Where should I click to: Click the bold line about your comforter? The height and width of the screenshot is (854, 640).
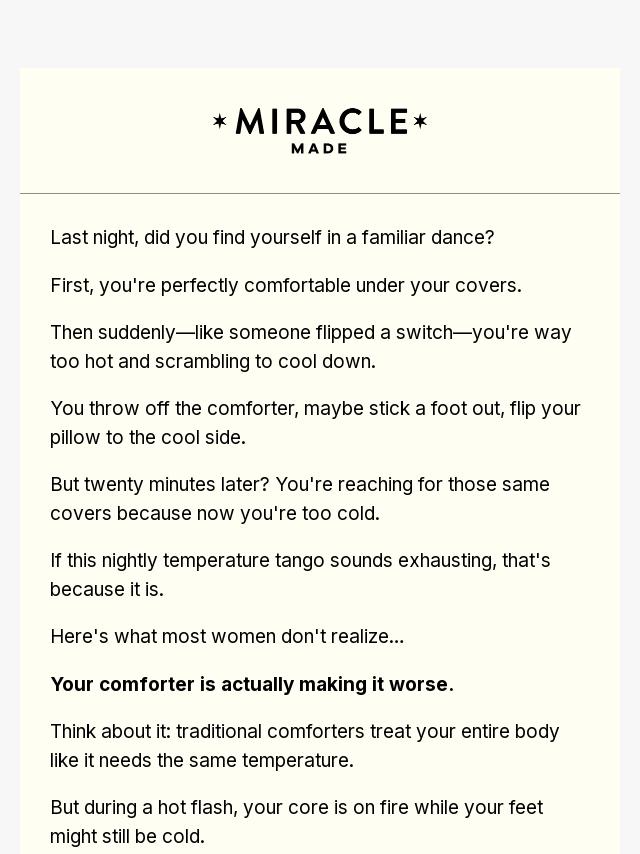(x=252, y=684)
